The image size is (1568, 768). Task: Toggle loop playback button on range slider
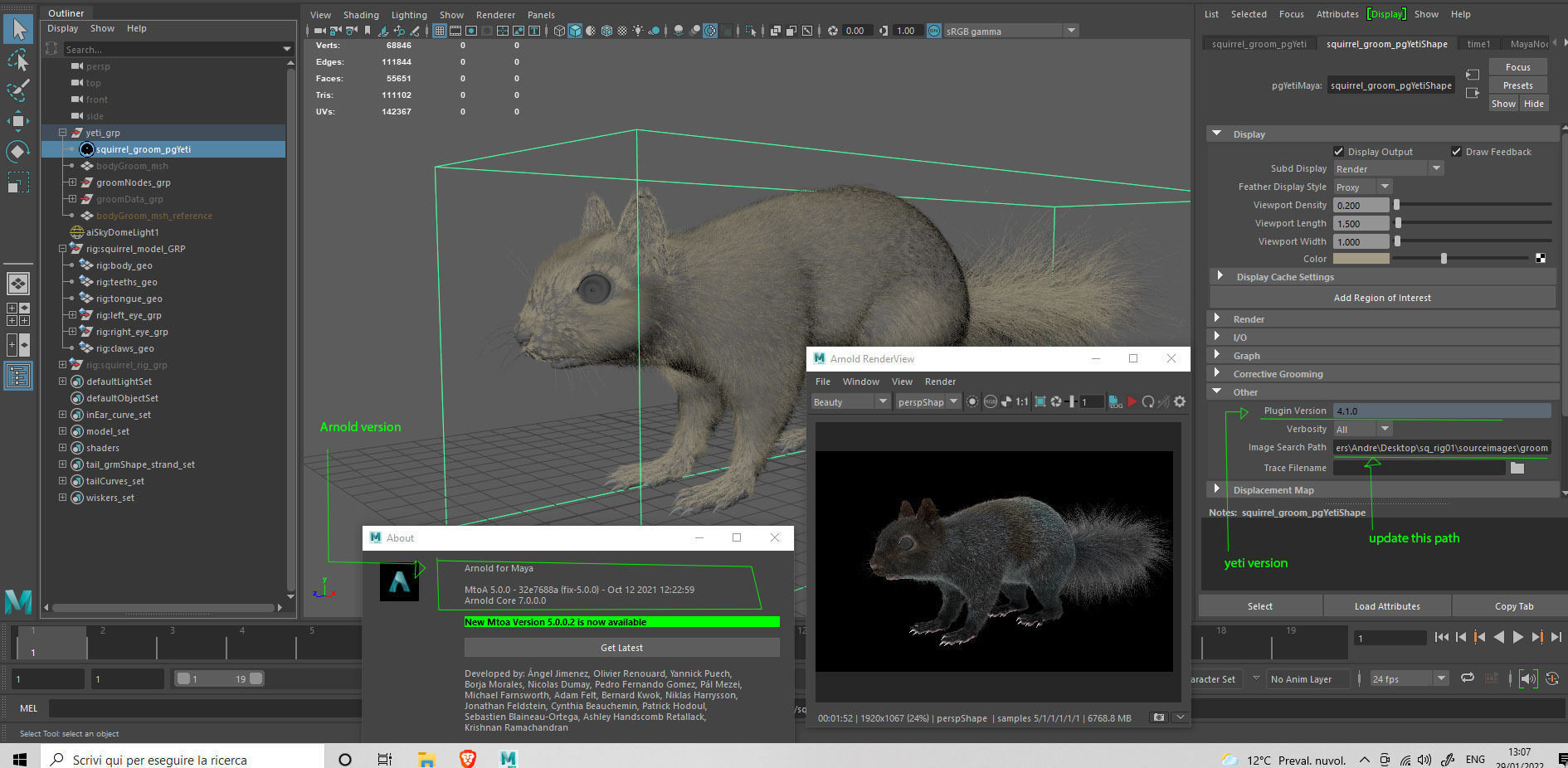[x=1468, y=678]
